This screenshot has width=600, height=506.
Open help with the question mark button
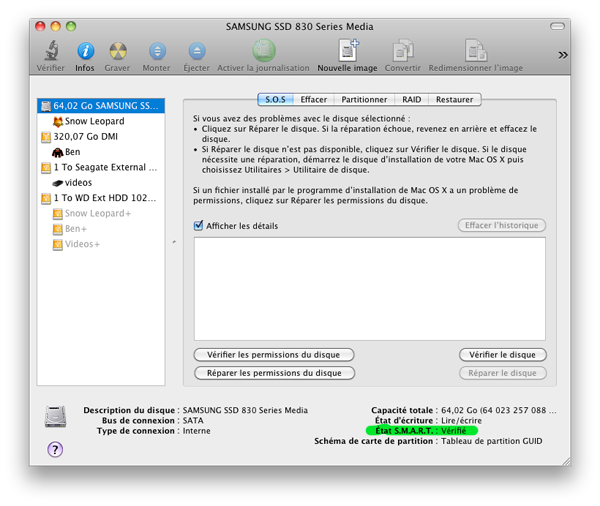point(55,449)
